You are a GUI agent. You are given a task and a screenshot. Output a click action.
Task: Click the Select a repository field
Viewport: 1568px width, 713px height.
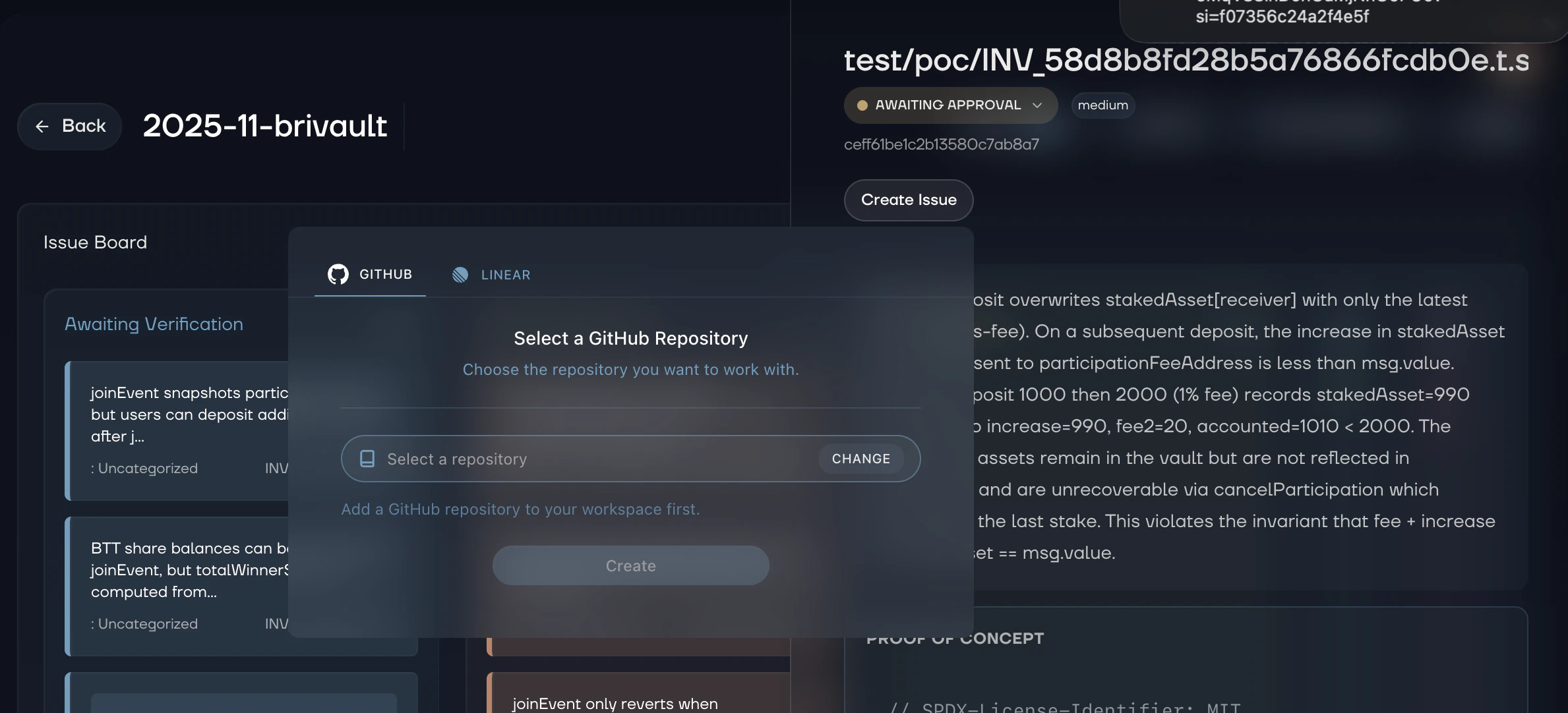tap(630, 459)
